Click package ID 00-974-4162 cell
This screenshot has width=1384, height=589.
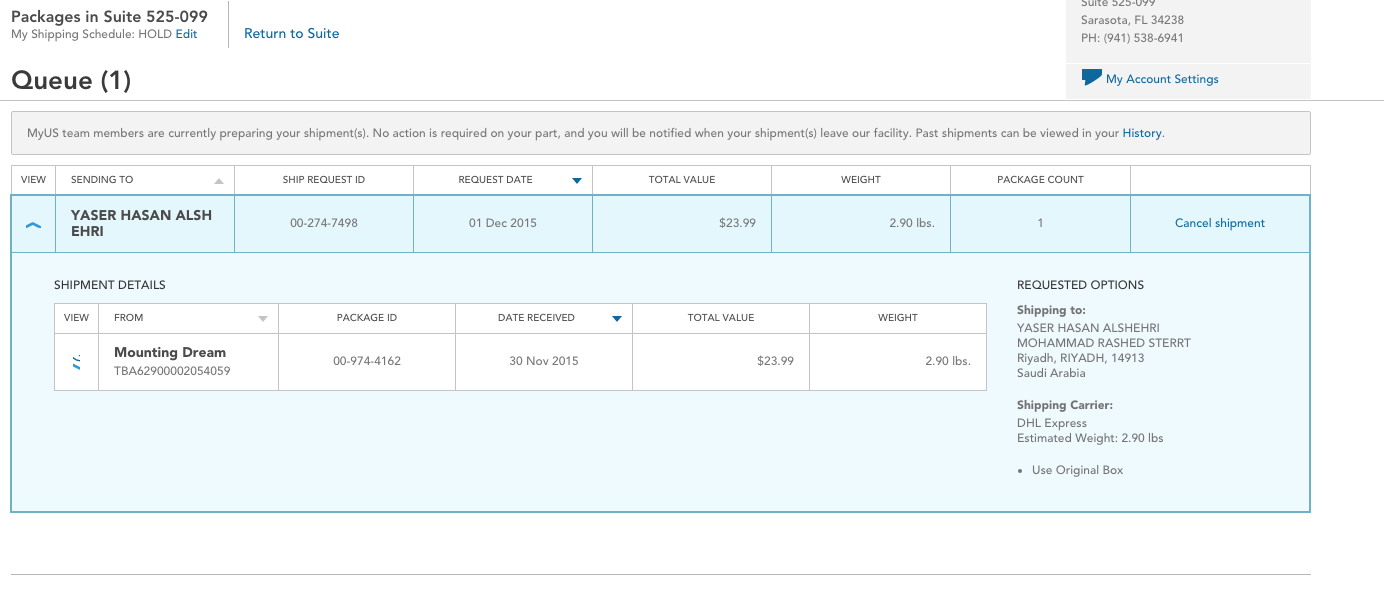tap(367, 361)
